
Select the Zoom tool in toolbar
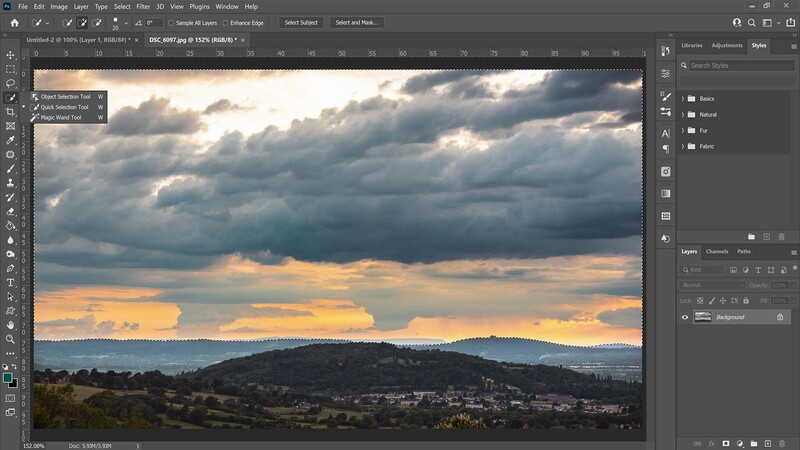(10, 339)
